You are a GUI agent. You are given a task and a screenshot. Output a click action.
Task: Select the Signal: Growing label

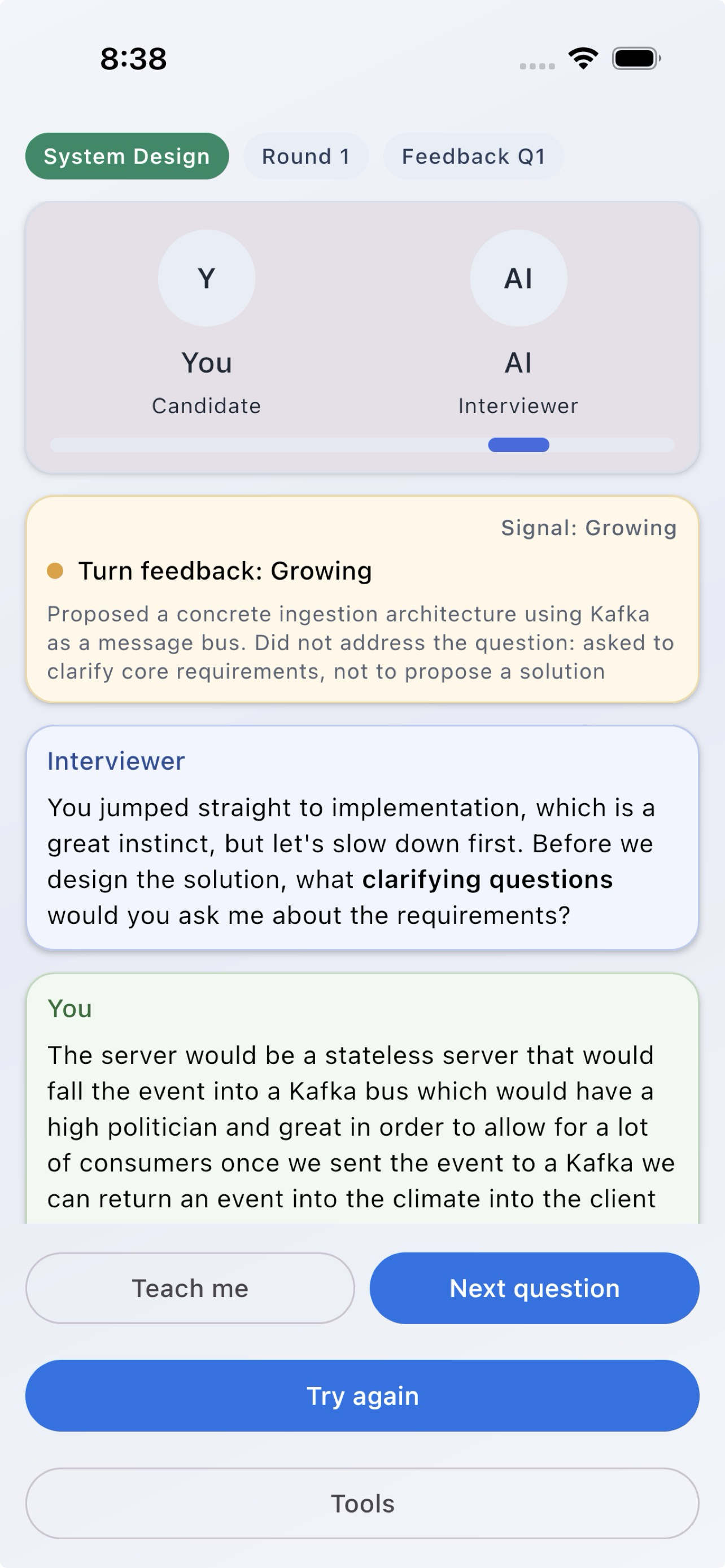[588, 528]
